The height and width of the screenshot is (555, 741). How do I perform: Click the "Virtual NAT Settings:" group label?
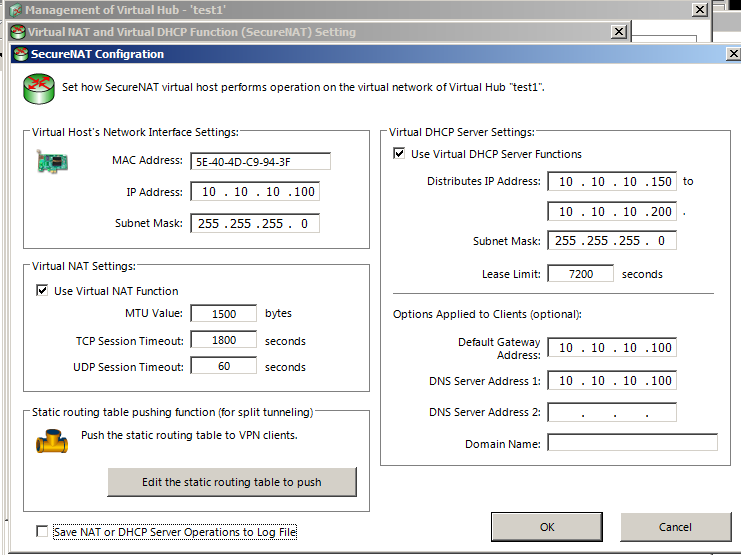pos(84,266)
